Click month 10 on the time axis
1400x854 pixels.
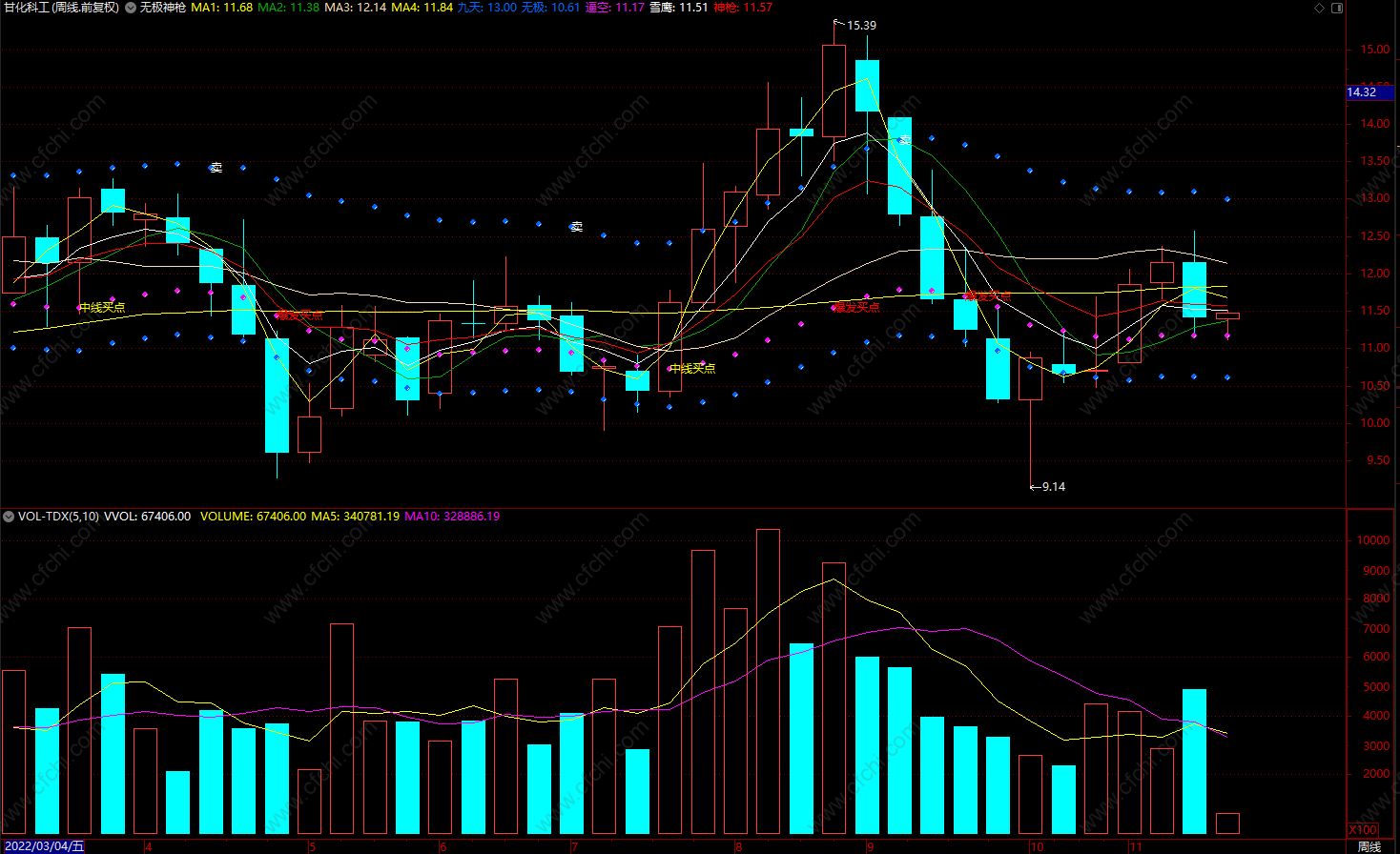click(x=1037, y=846)
